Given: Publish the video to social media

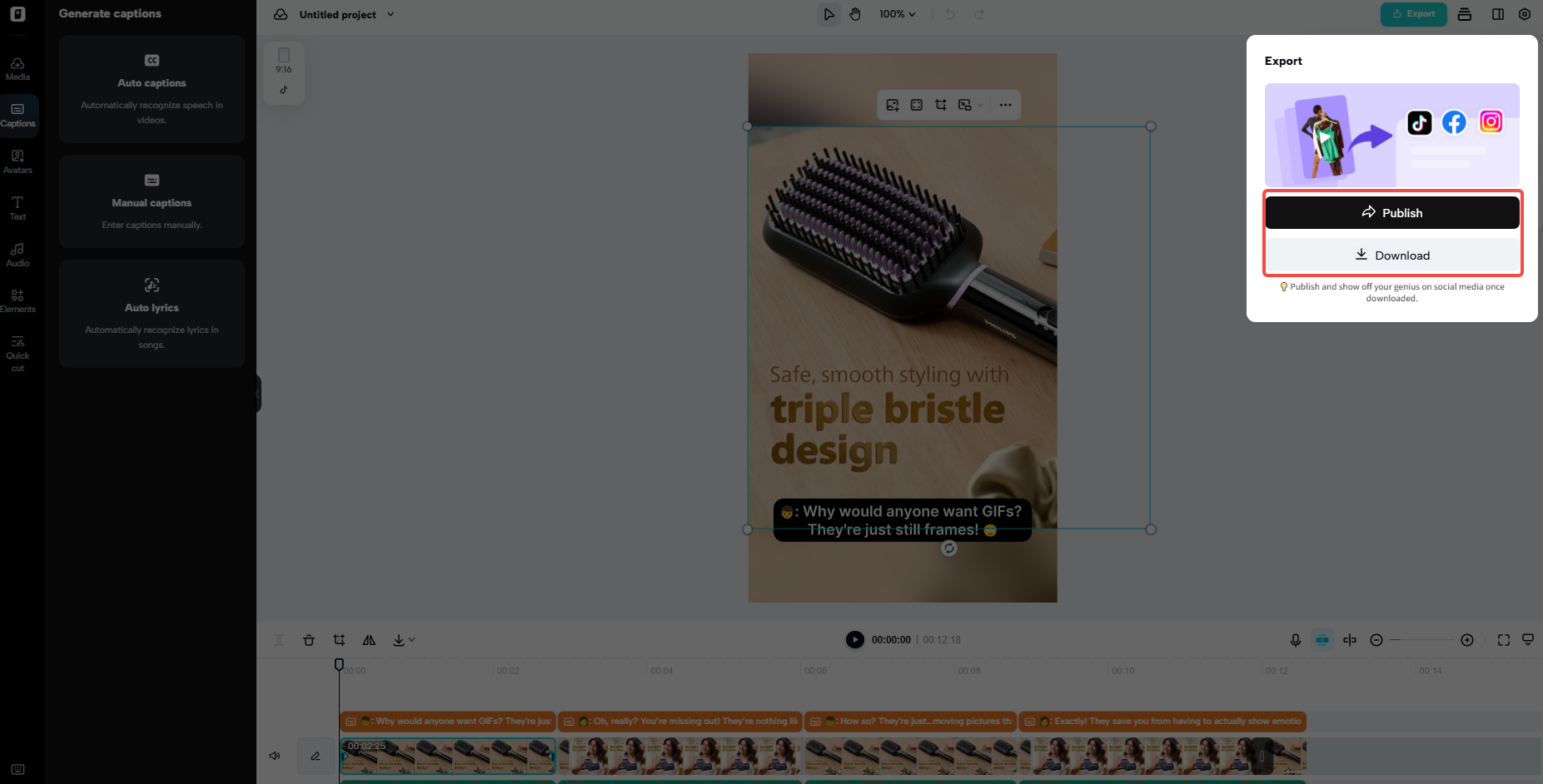Looking at the screenshot, I should coord(1391,212).
